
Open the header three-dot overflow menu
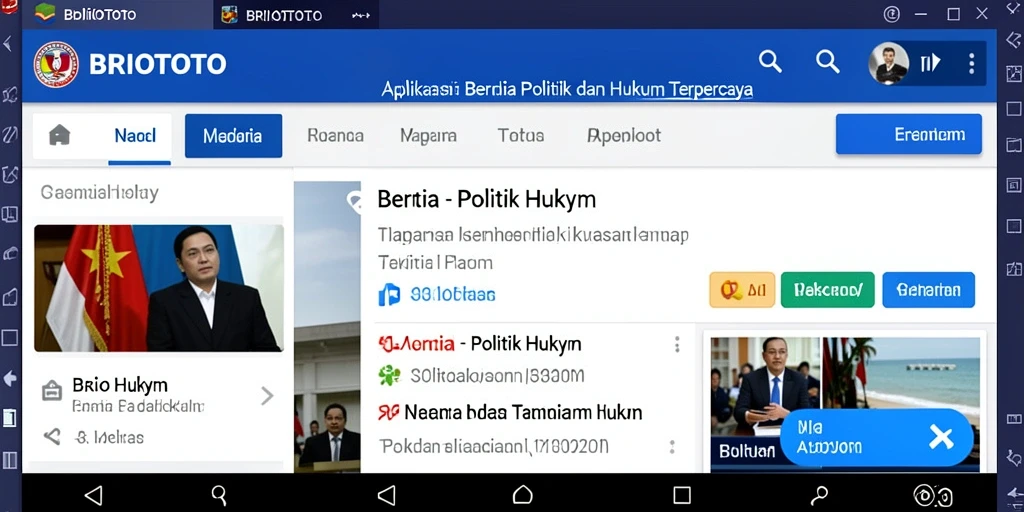click(971, 63)
